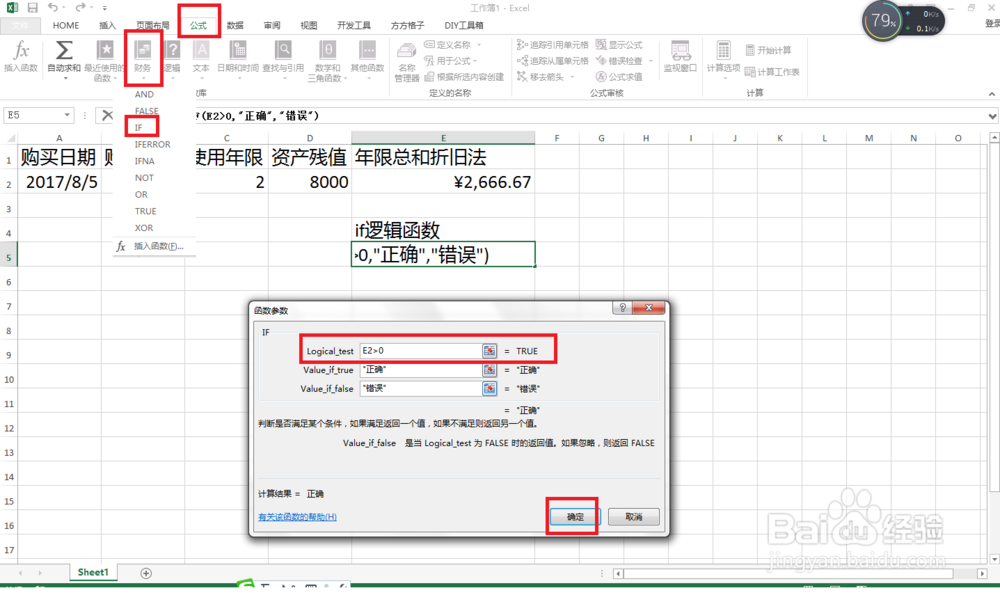Open the 其他函数 more functions icon
Viewport: 1000px width, 595px height.
pos(367,50)
